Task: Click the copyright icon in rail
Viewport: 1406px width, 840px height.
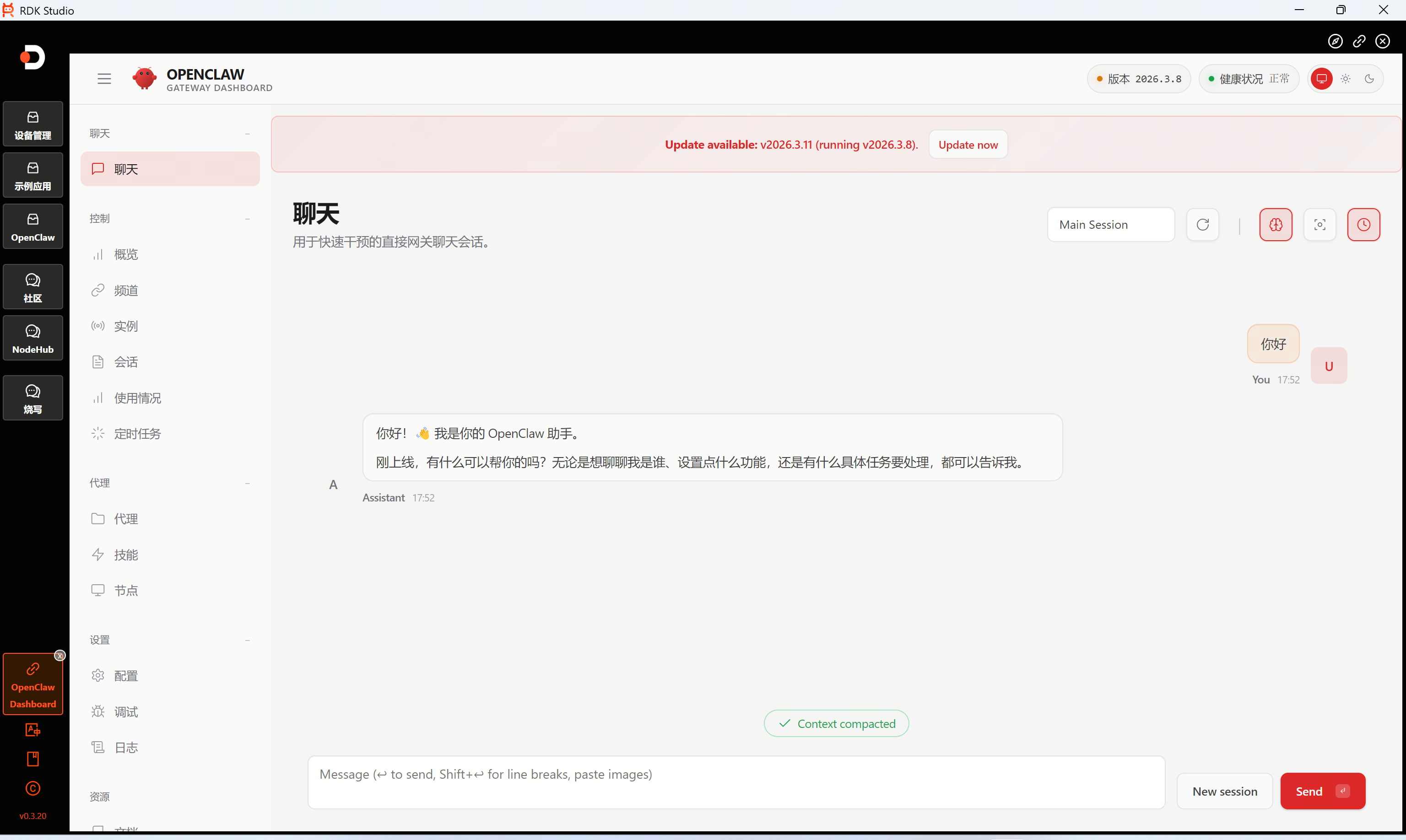Action: (33, 788)
